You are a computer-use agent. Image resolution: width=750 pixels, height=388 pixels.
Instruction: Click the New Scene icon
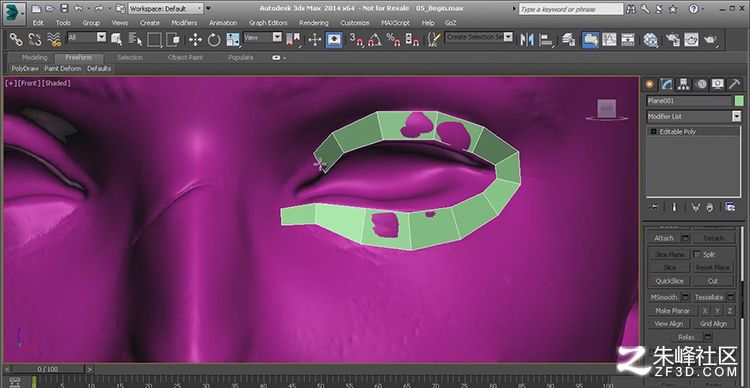click(x=36, y=9)
